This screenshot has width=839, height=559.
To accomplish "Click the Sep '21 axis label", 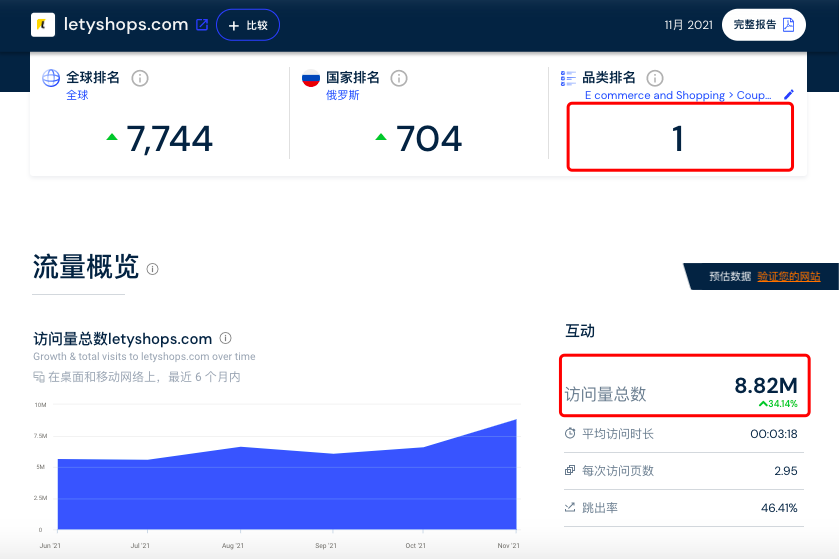I will (326, 546).
